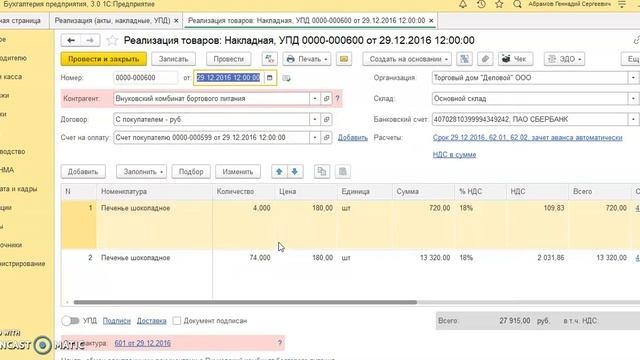Open Банковский счет dropdown arrow
The width and height of the screenshot is (640, 360).
tap(633, 119)
